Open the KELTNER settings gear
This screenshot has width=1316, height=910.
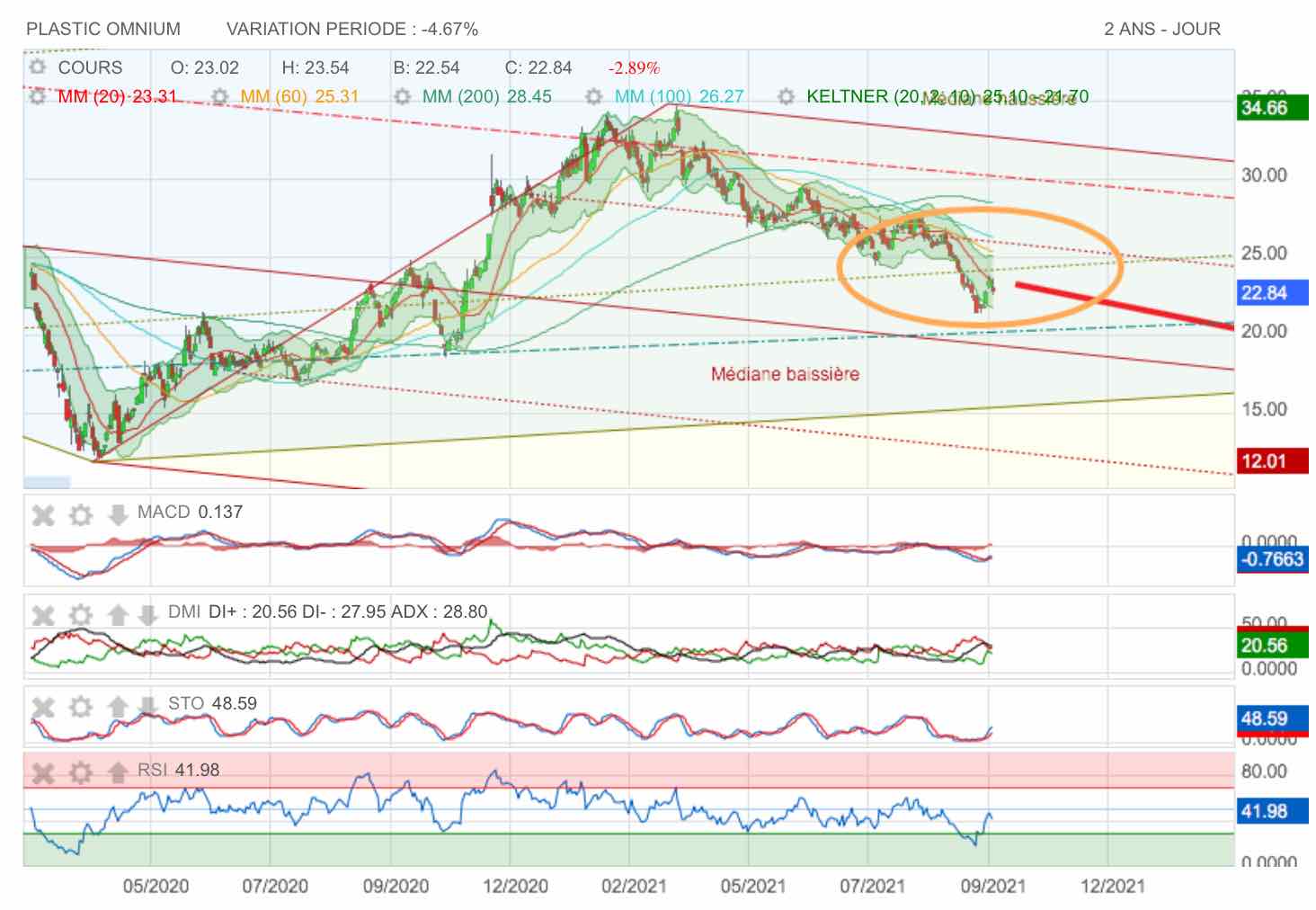click(x=787, y=96)
